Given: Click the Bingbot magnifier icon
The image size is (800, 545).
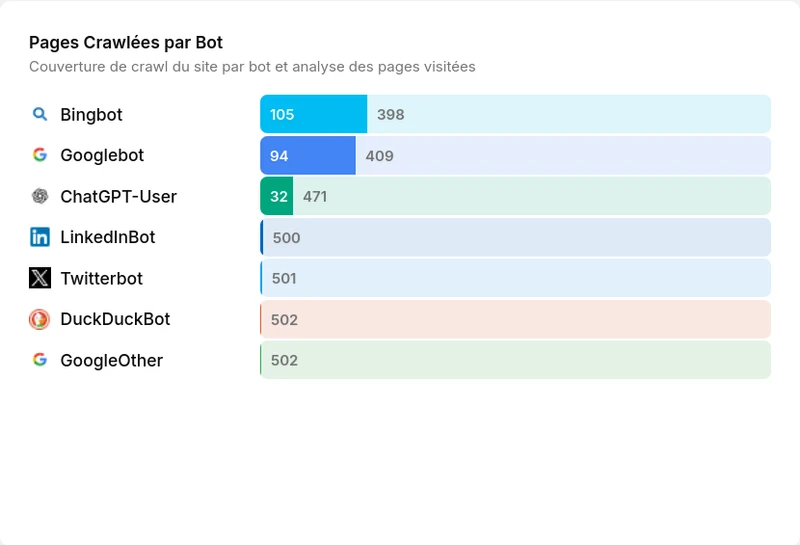Looking at the screenshot, I should pos(40,114).
